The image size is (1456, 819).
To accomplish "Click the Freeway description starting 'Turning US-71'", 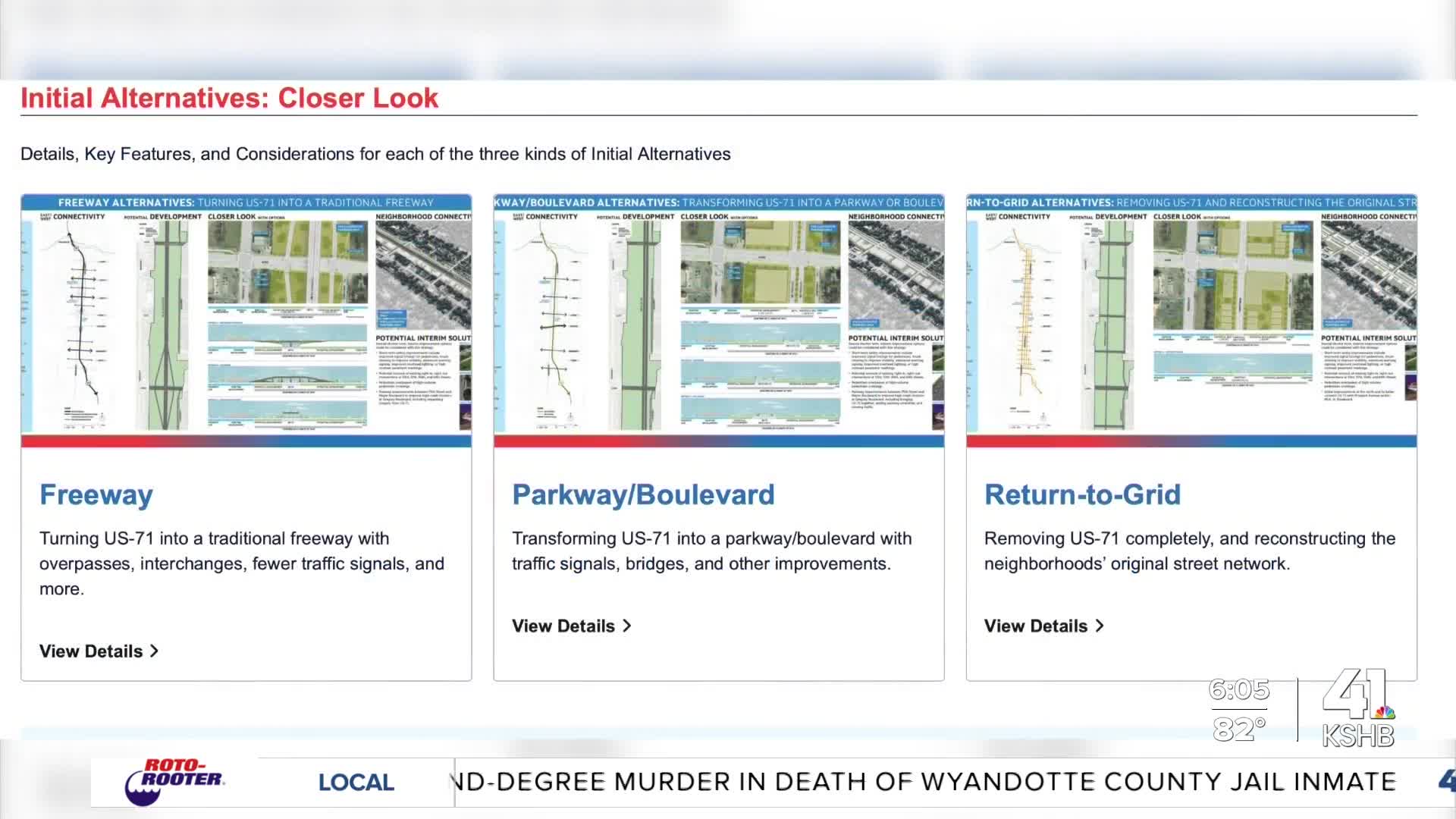I will 242,563.
